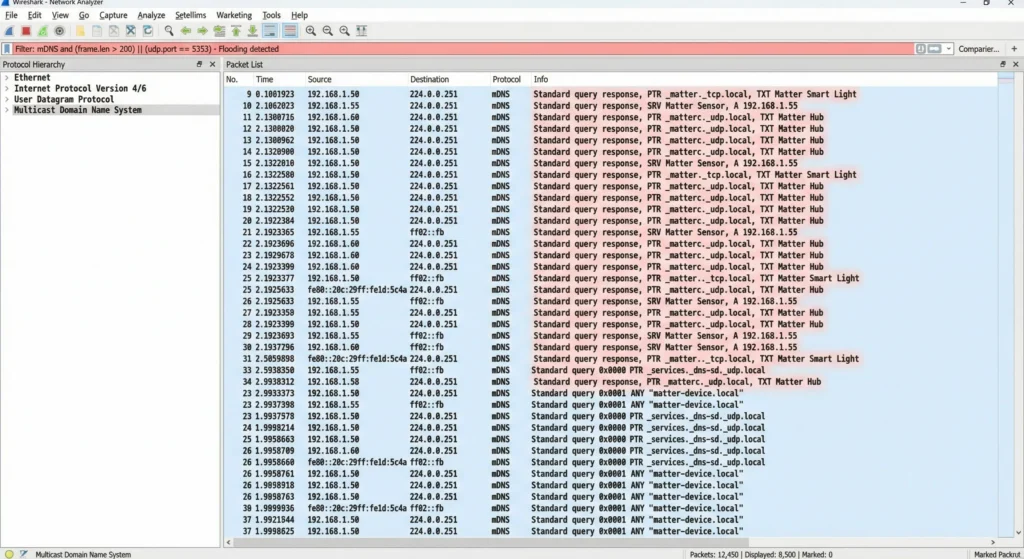The image size is (1024, 559).
Task: Open the Capture menu
Action: point(113,15)
